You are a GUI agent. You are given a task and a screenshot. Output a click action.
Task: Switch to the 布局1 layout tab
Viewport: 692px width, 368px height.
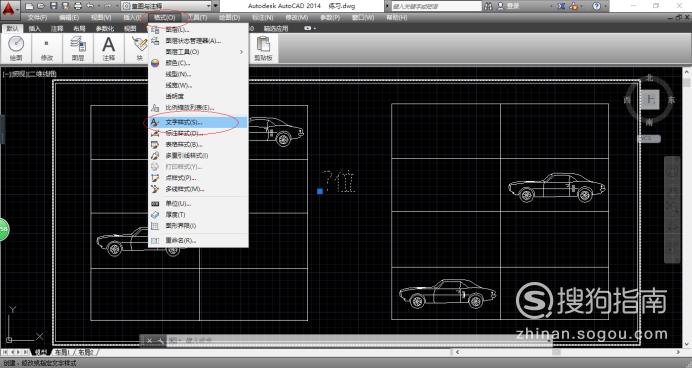coord(62,352)
